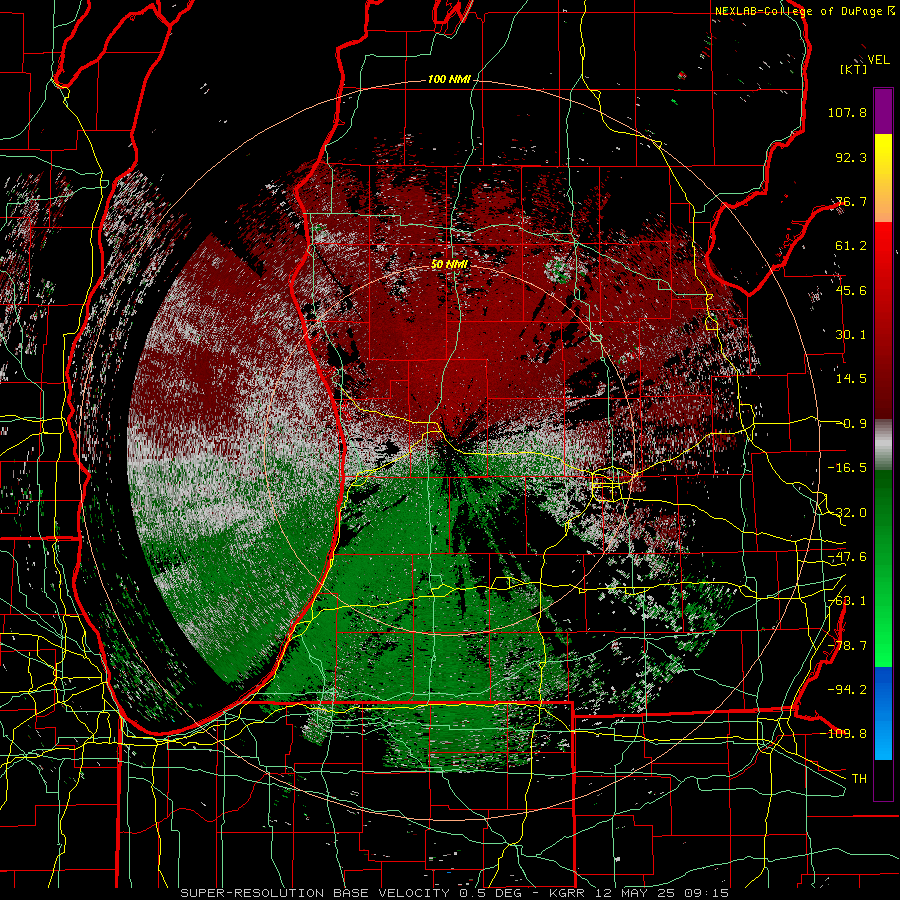Viewport: 900px width, 900px height.
Task: Click the blue segment of the color bar
Action: (x=883, y=713)
